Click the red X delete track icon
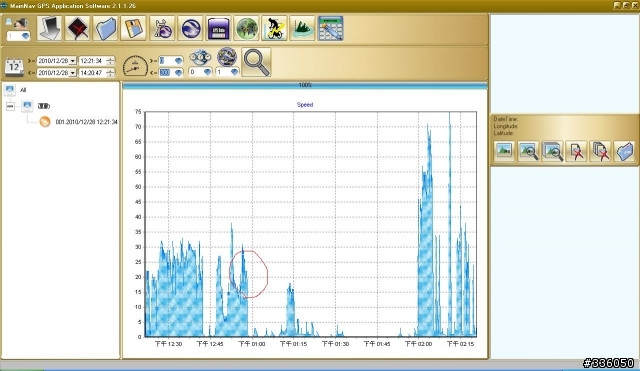Viewport: 640px width, 371px height. click(x=77, y=28)
